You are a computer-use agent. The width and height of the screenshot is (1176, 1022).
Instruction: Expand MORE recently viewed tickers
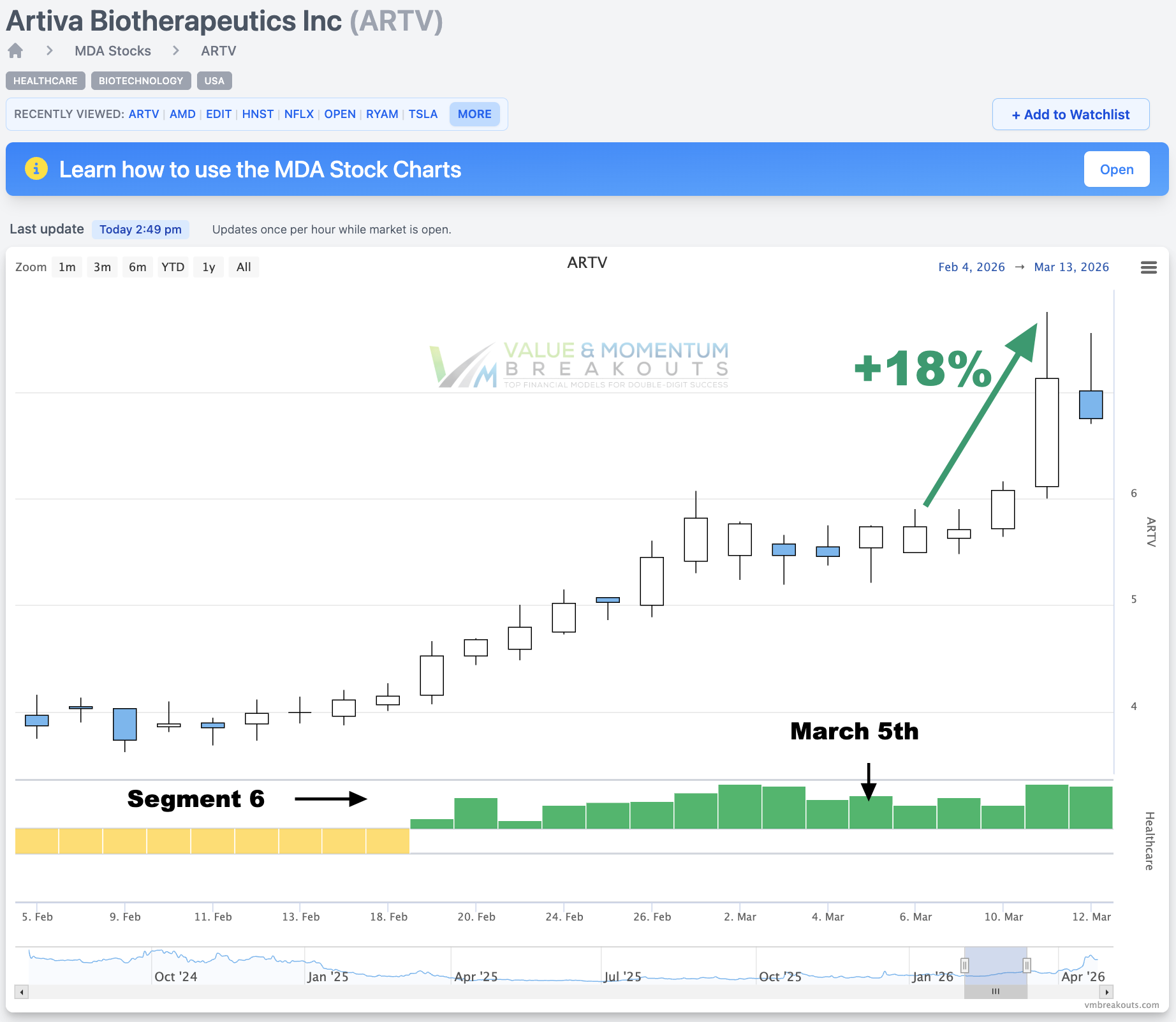(474, 114)
